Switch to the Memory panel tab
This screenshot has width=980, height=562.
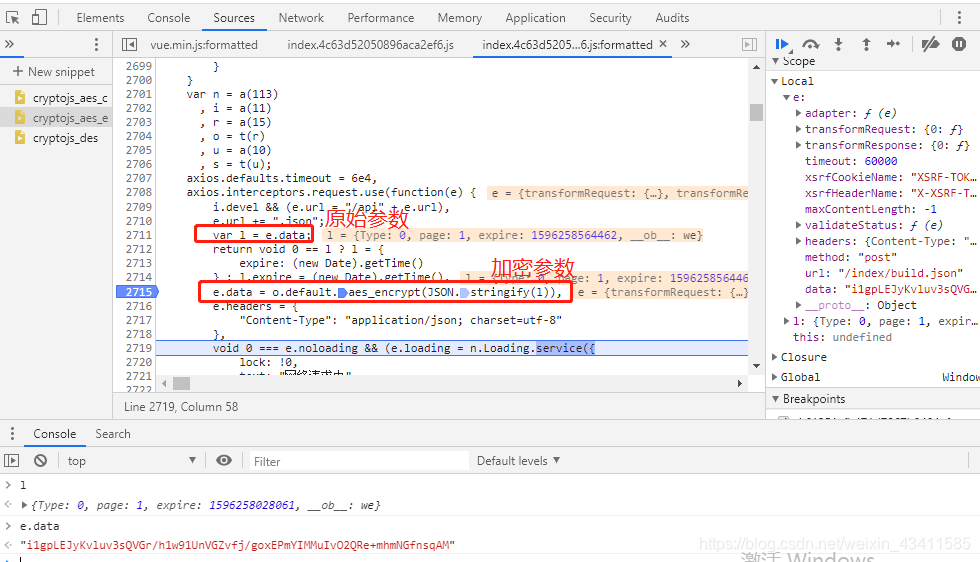pyautogui.click(x=459, y=18)
